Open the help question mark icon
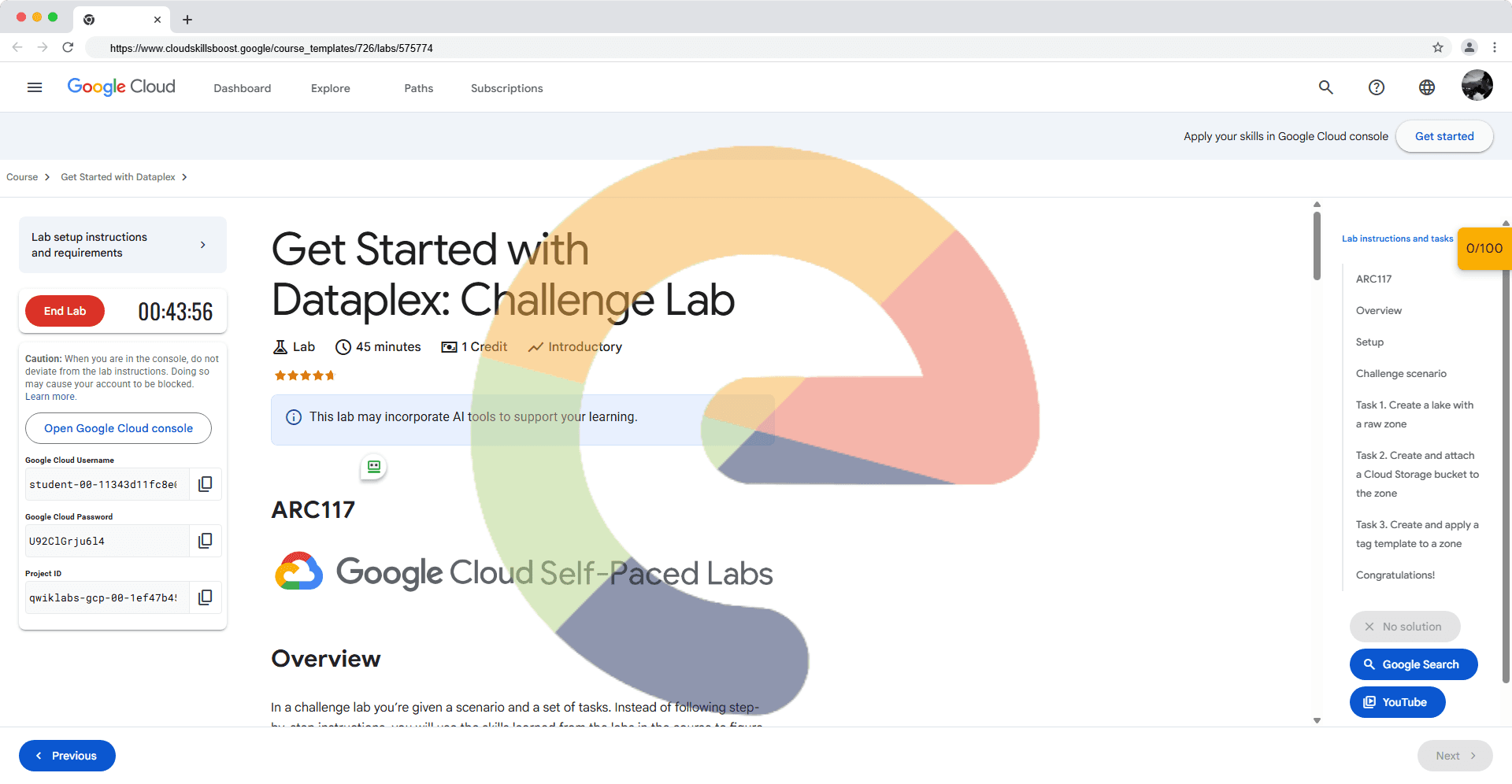1512x784 pixels. 1377,87
